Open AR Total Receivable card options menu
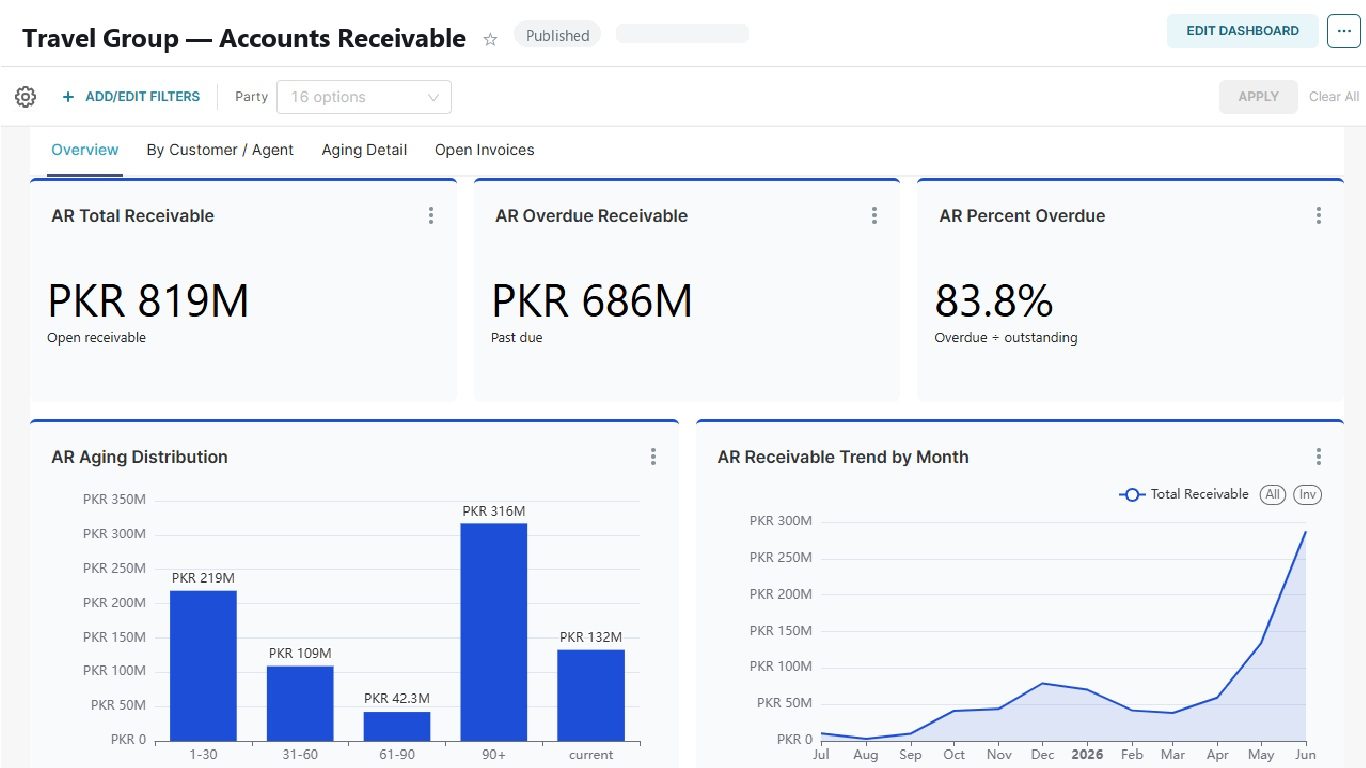The height and width of the screenshot is (768, 1366). pyautogui.click(x=431, y=215)
